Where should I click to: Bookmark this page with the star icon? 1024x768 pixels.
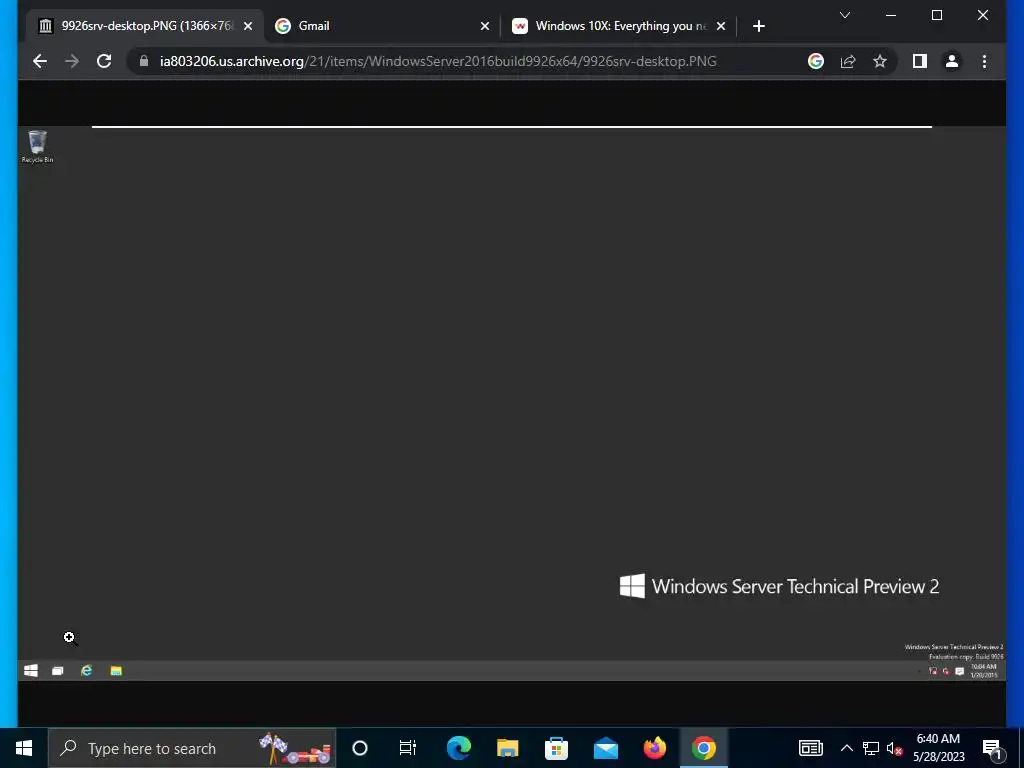(880, 61)
